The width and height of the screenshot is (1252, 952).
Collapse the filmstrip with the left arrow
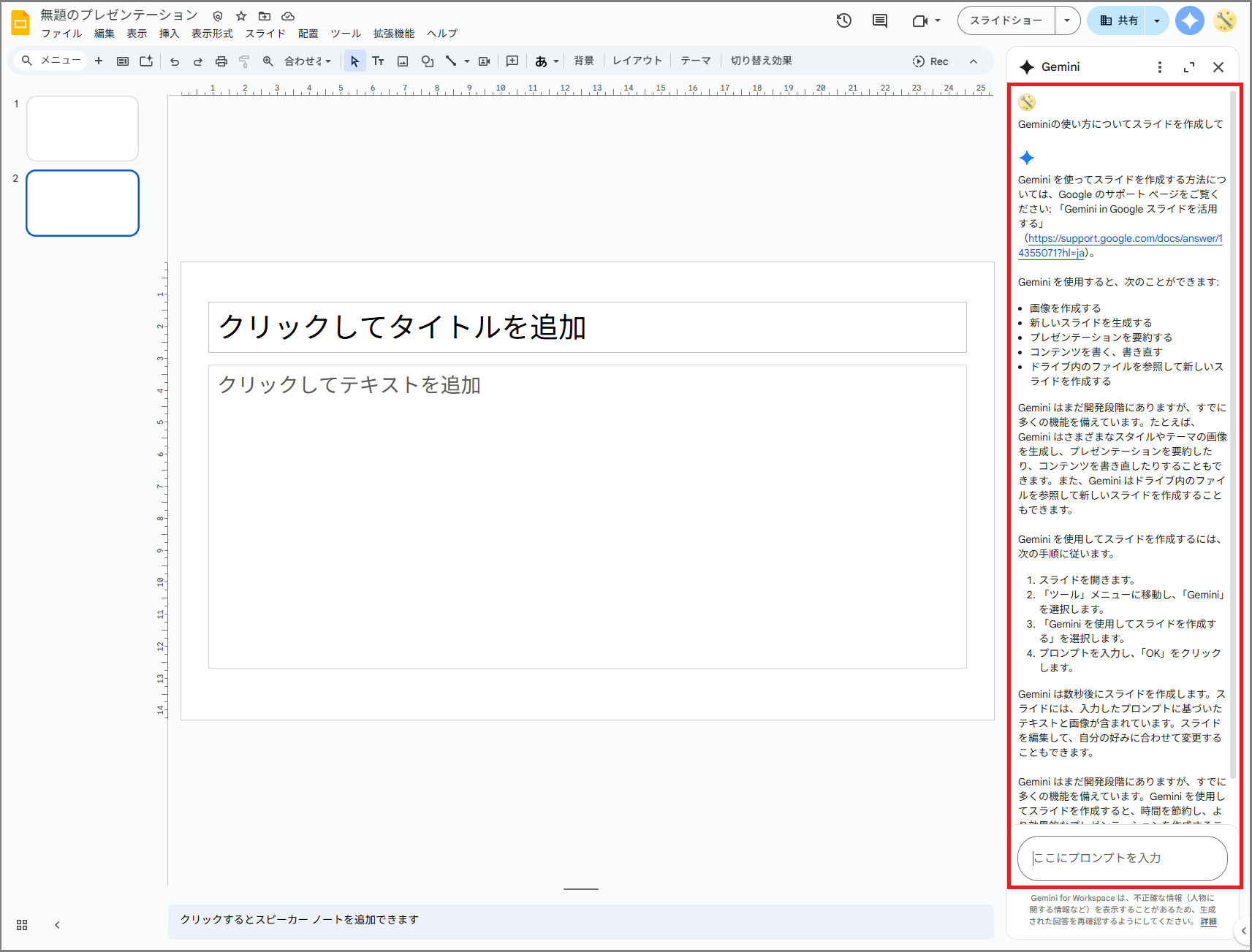click(x=57, y=925)
